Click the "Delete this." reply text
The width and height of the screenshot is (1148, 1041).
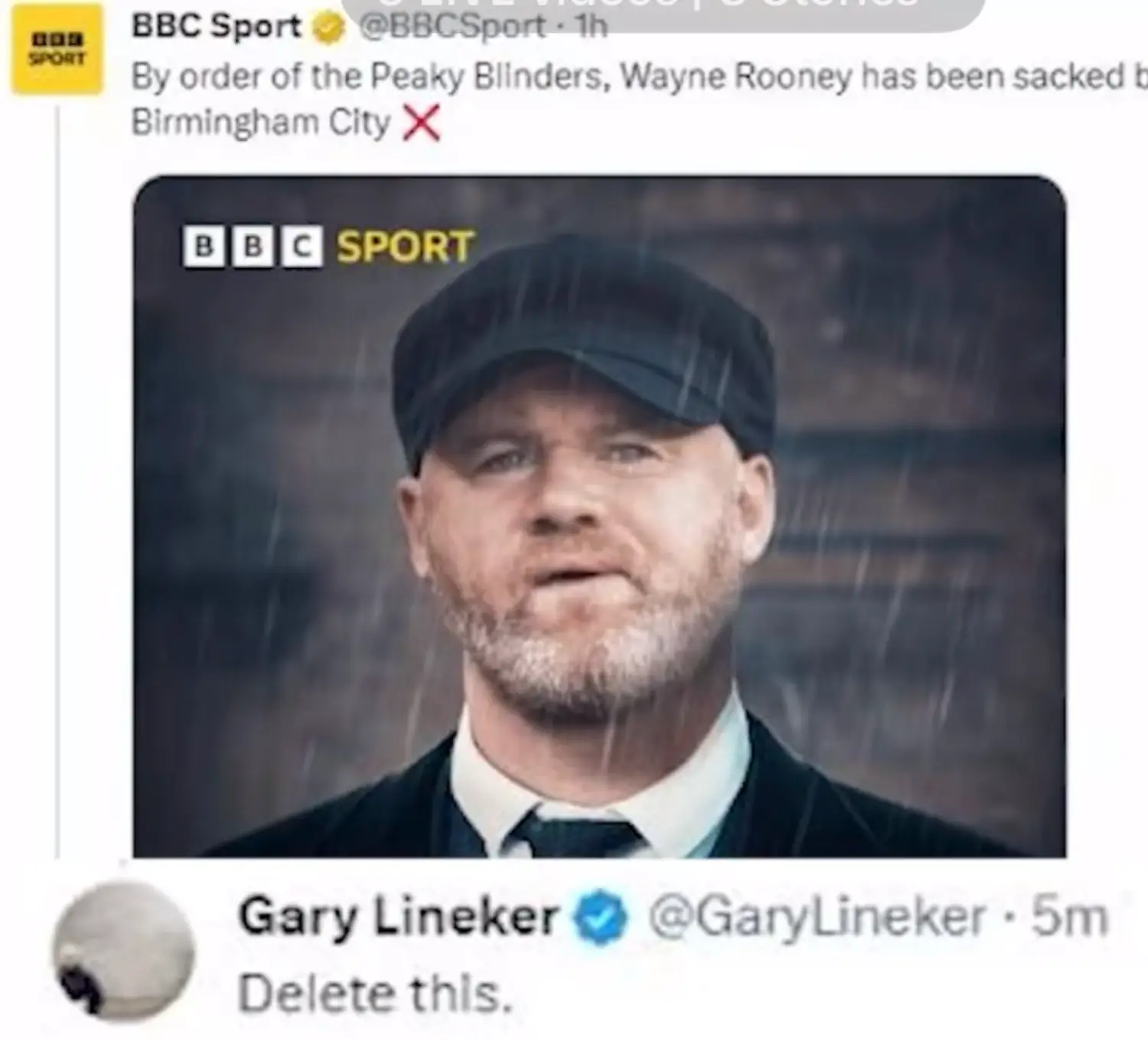(x=374, y=994)
